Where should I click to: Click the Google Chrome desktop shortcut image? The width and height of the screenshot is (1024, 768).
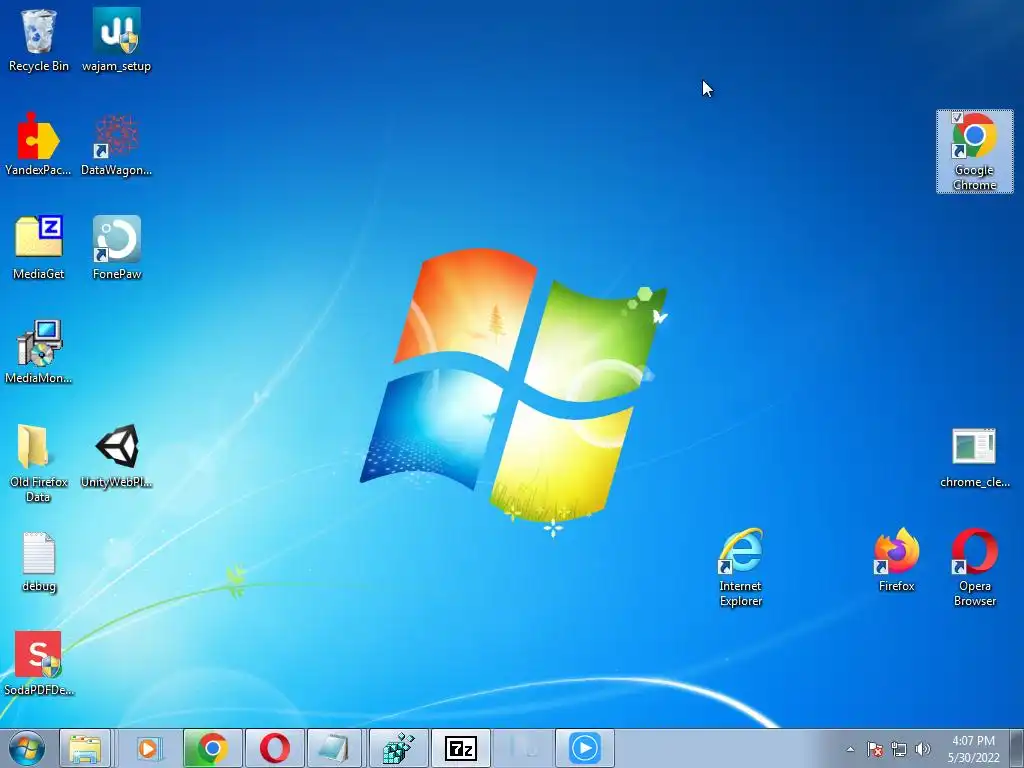pos(974,136)
